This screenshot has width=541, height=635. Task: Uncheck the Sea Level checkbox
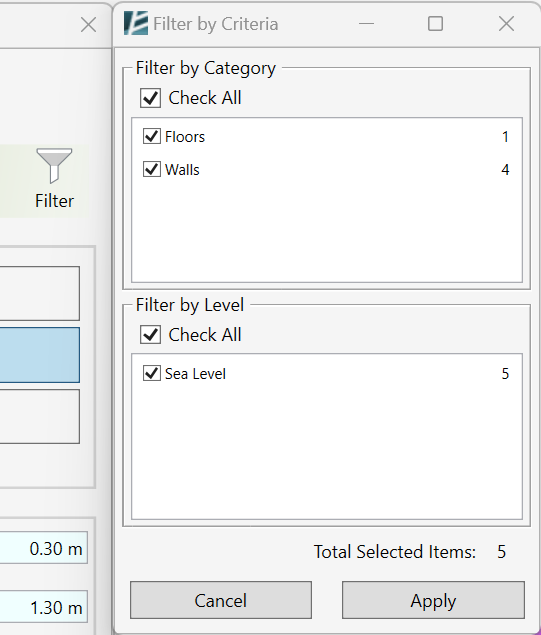pyautogui.click(x=151, y=373)
